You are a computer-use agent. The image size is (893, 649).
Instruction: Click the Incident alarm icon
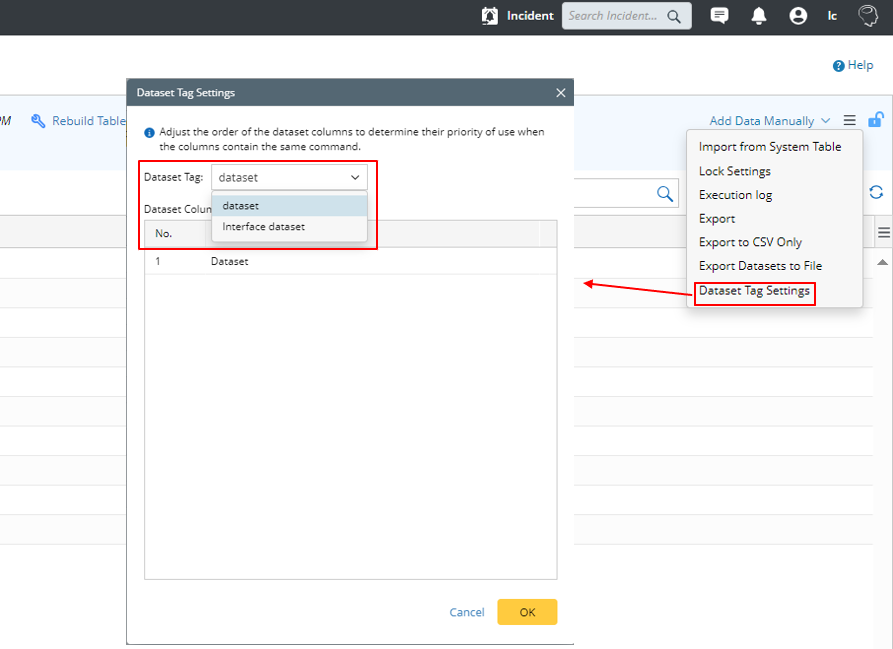pos(489,16)
